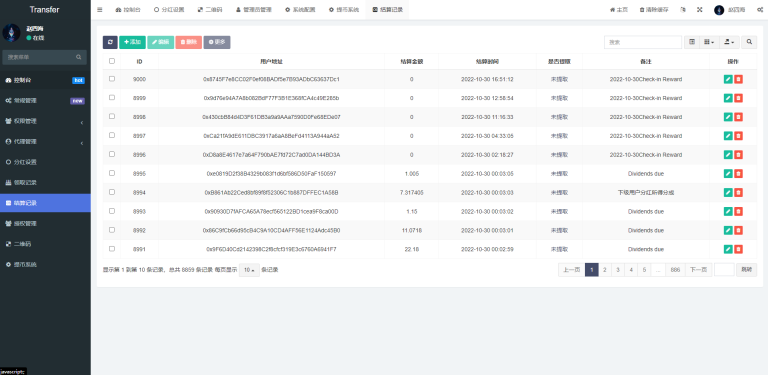
Task: Click the sidebar menu search field
Action: point(39,57)
